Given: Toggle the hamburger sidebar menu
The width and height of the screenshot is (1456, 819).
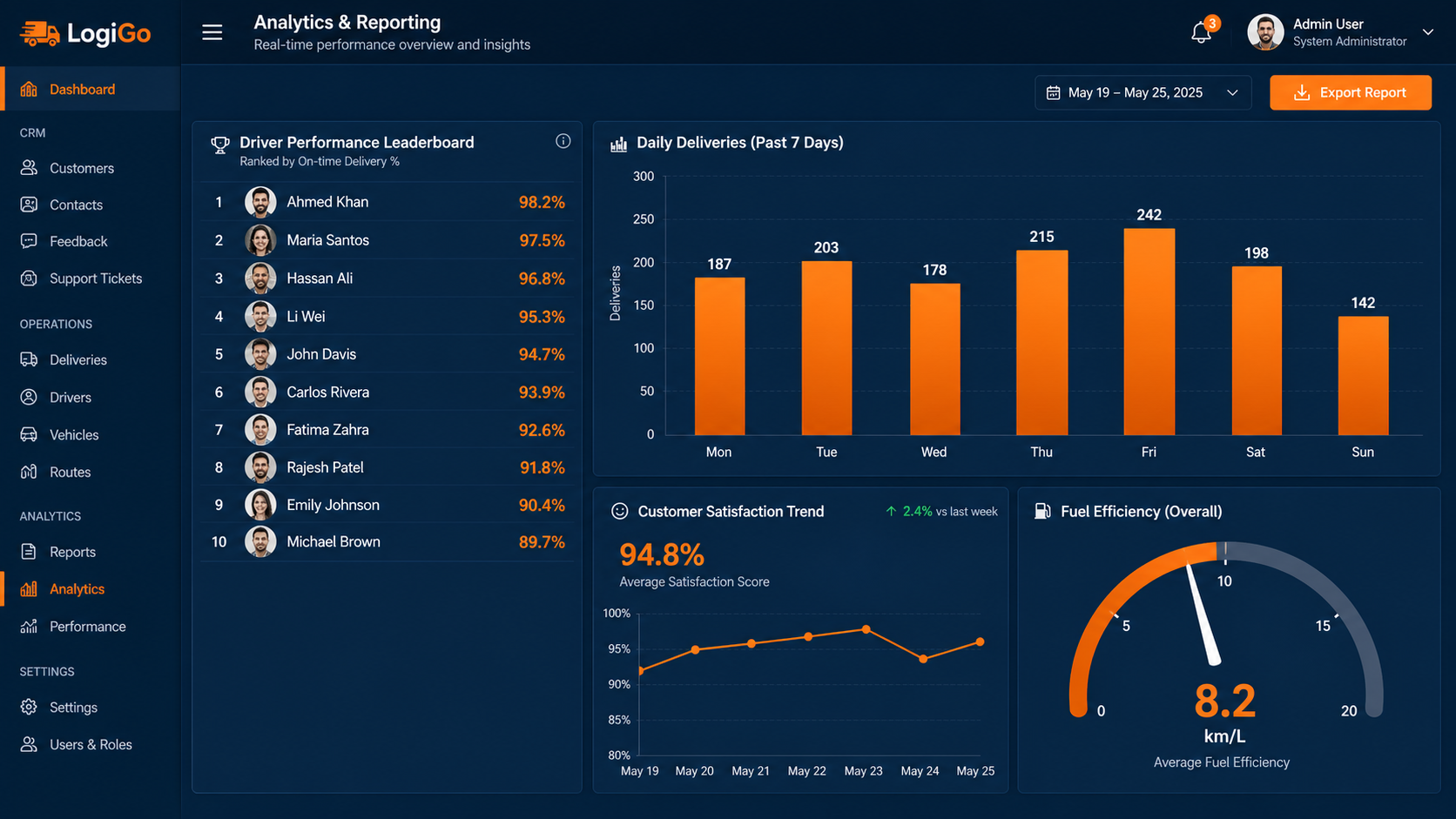Looking at the screenshot, I should 212,33.
